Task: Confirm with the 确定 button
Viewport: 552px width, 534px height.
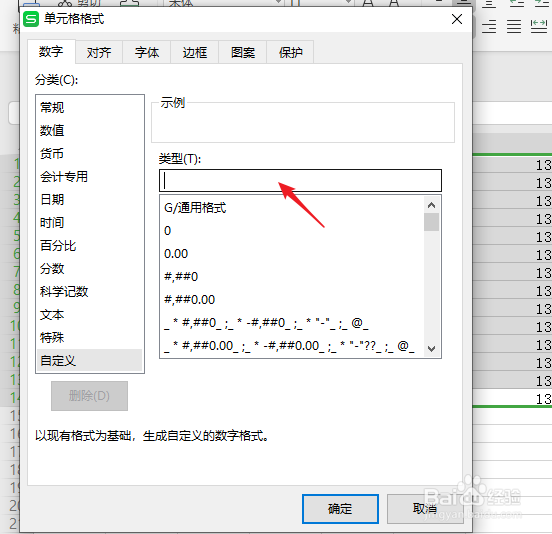Action: pos(340,509)
